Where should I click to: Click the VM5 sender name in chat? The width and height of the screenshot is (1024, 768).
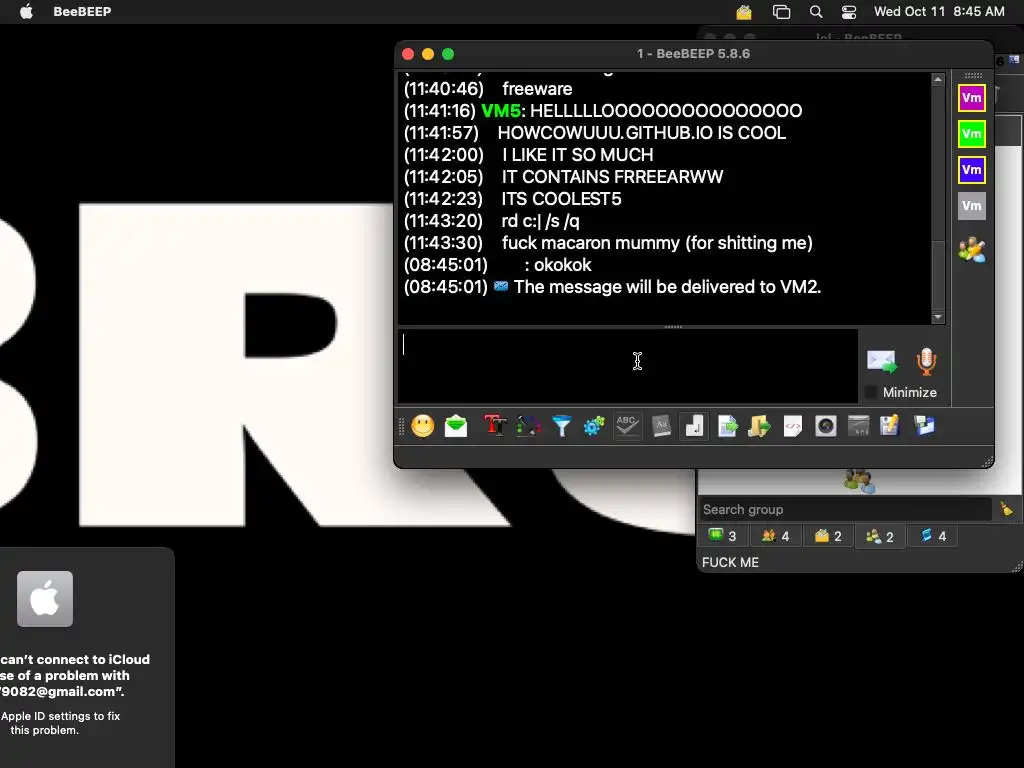tap(502, 110)
